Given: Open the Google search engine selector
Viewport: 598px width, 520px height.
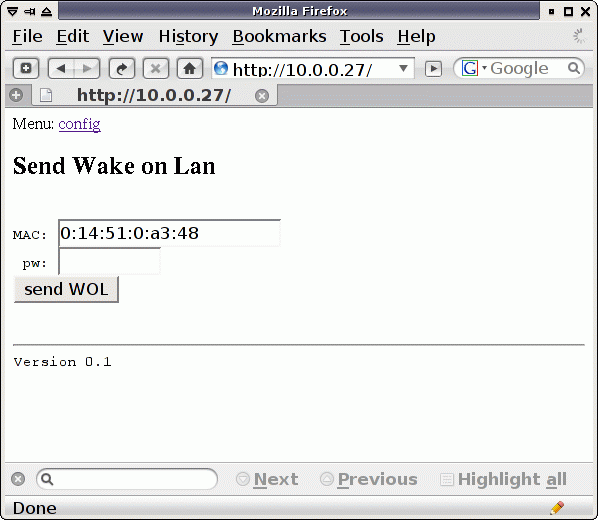Looking at the screenshot, I should [474, 68].
